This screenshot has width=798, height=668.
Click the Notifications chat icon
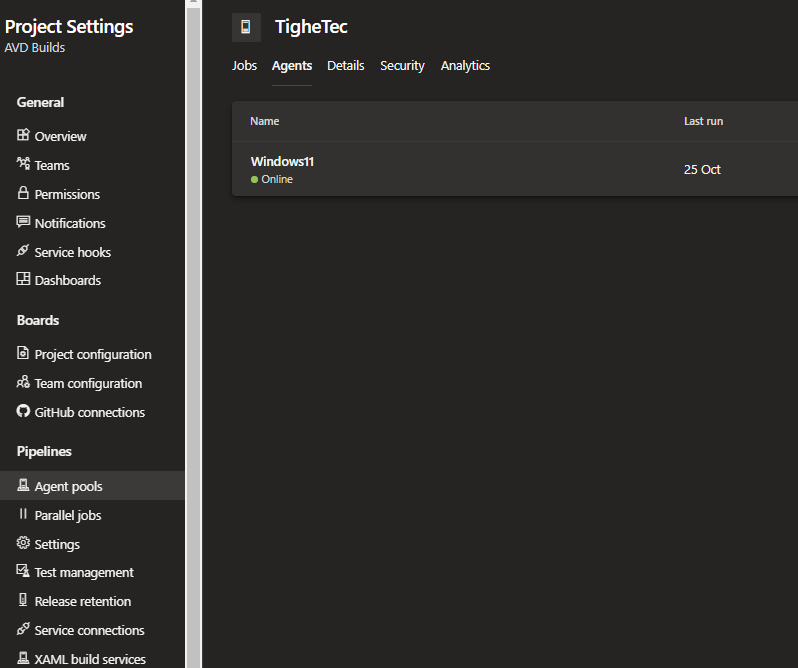point(23,223)
